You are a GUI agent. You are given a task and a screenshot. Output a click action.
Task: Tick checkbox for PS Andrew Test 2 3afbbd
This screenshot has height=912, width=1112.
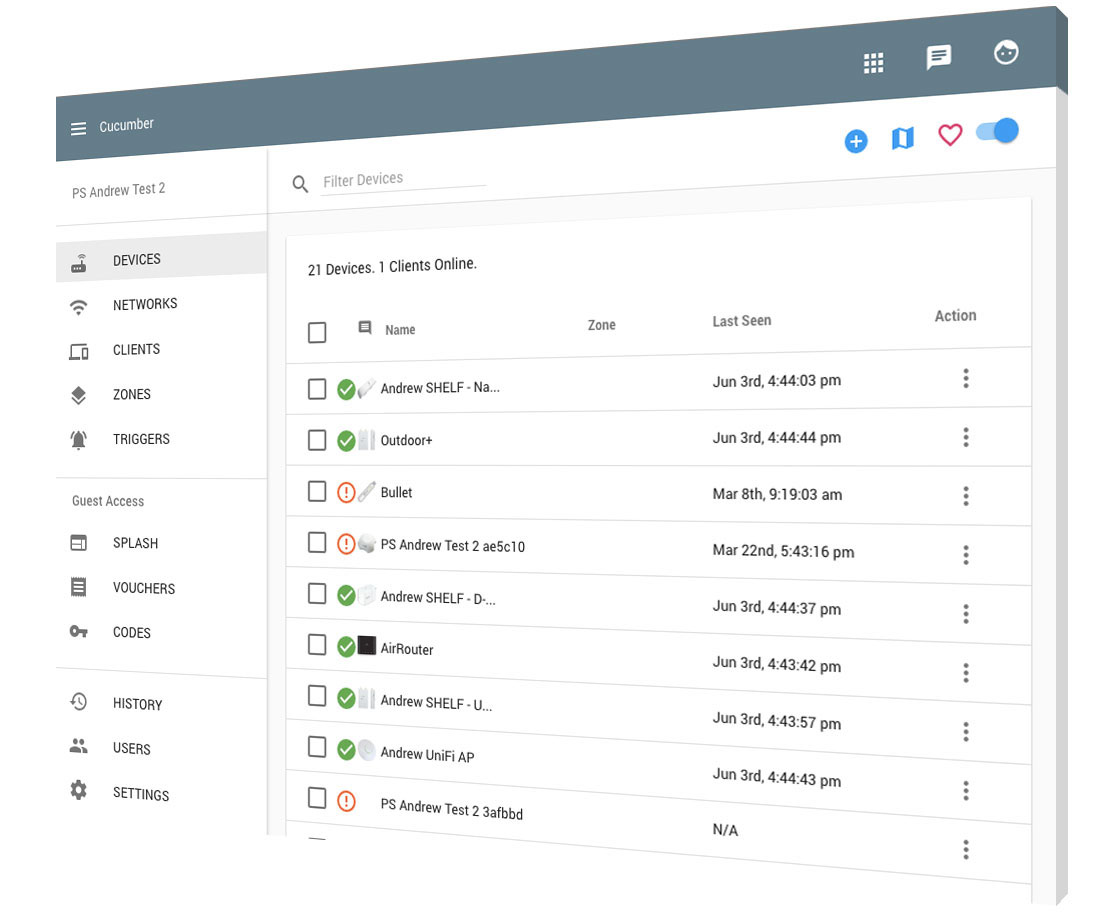pyautogui.click(x=317, y=798)
